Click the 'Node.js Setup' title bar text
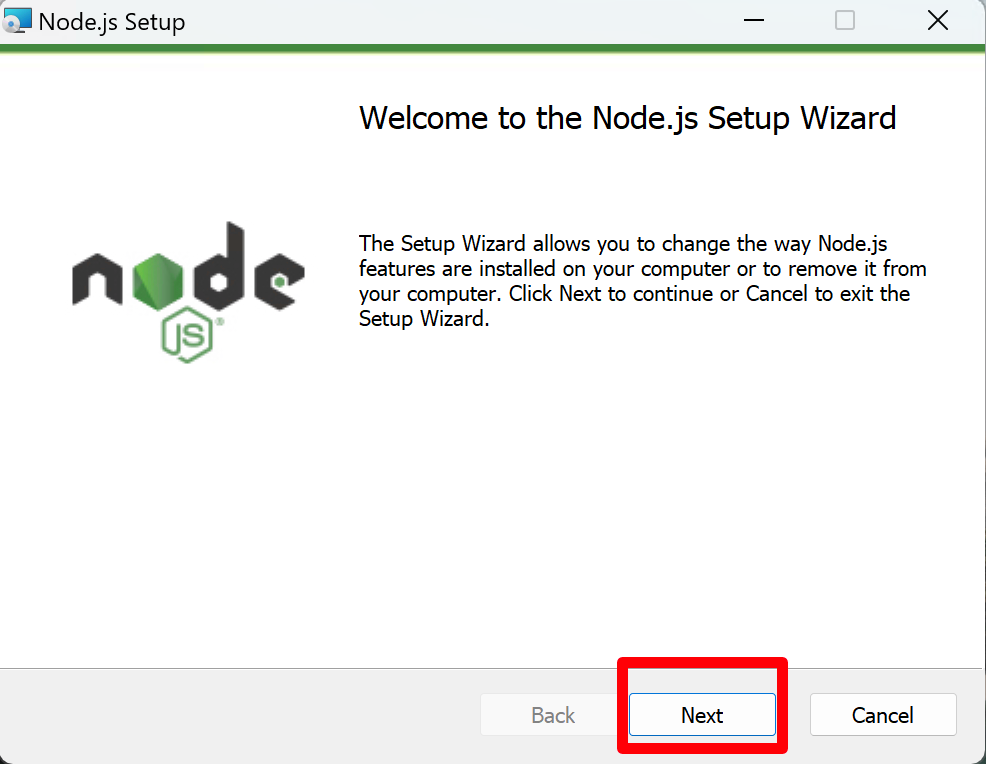The image size is (986, 764). click(x=112, y=22)
